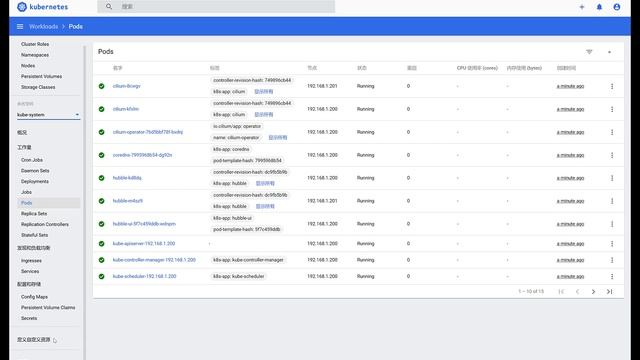Viewport: 640px width, 360px height.
Task: Go to first page of pods
Action: click(x=561, y=291)
